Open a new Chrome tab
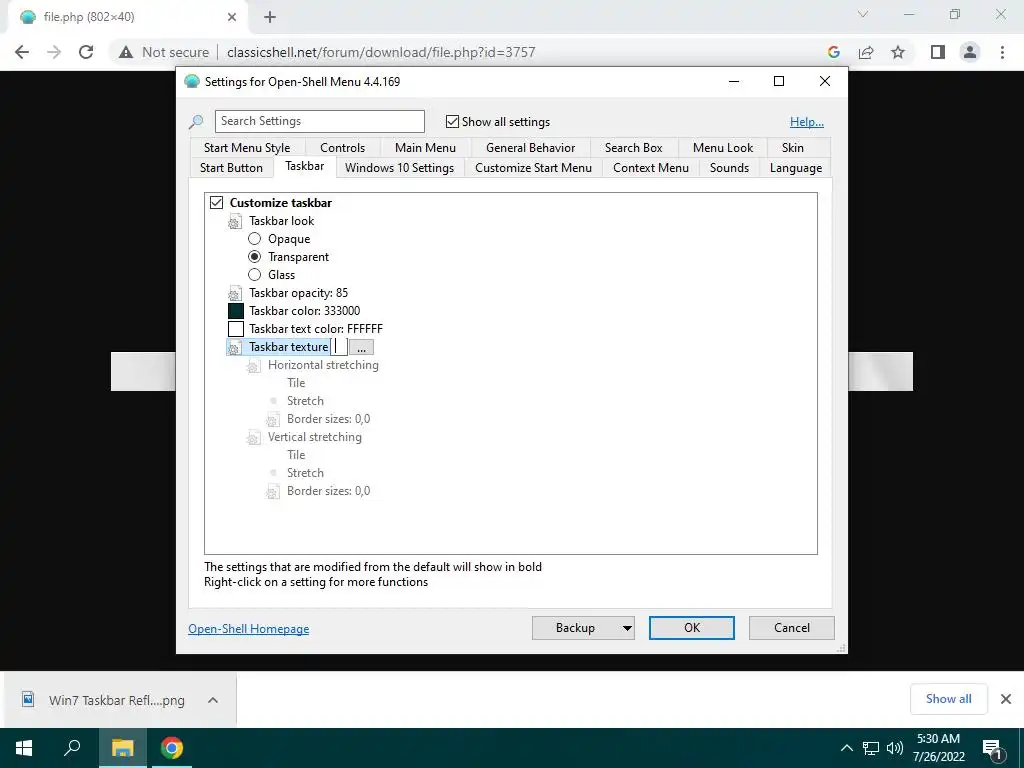 [x=270, y=18]
